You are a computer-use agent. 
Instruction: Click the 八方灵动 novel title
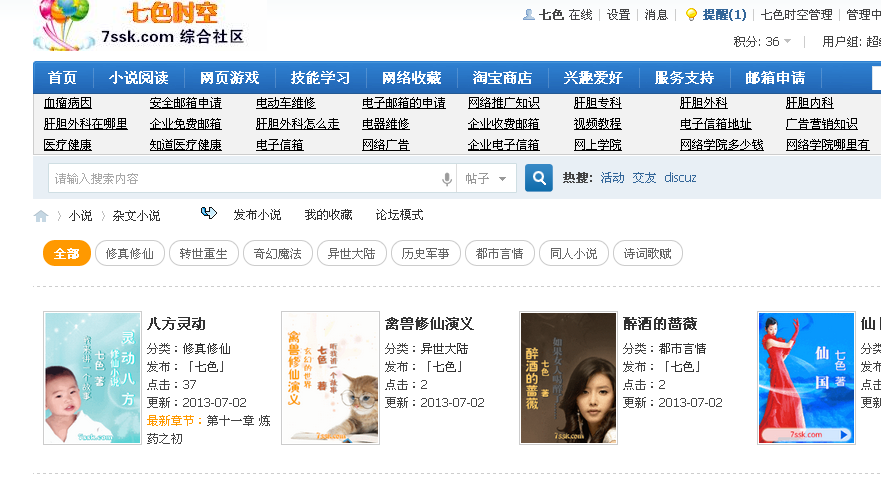[176, 324]
